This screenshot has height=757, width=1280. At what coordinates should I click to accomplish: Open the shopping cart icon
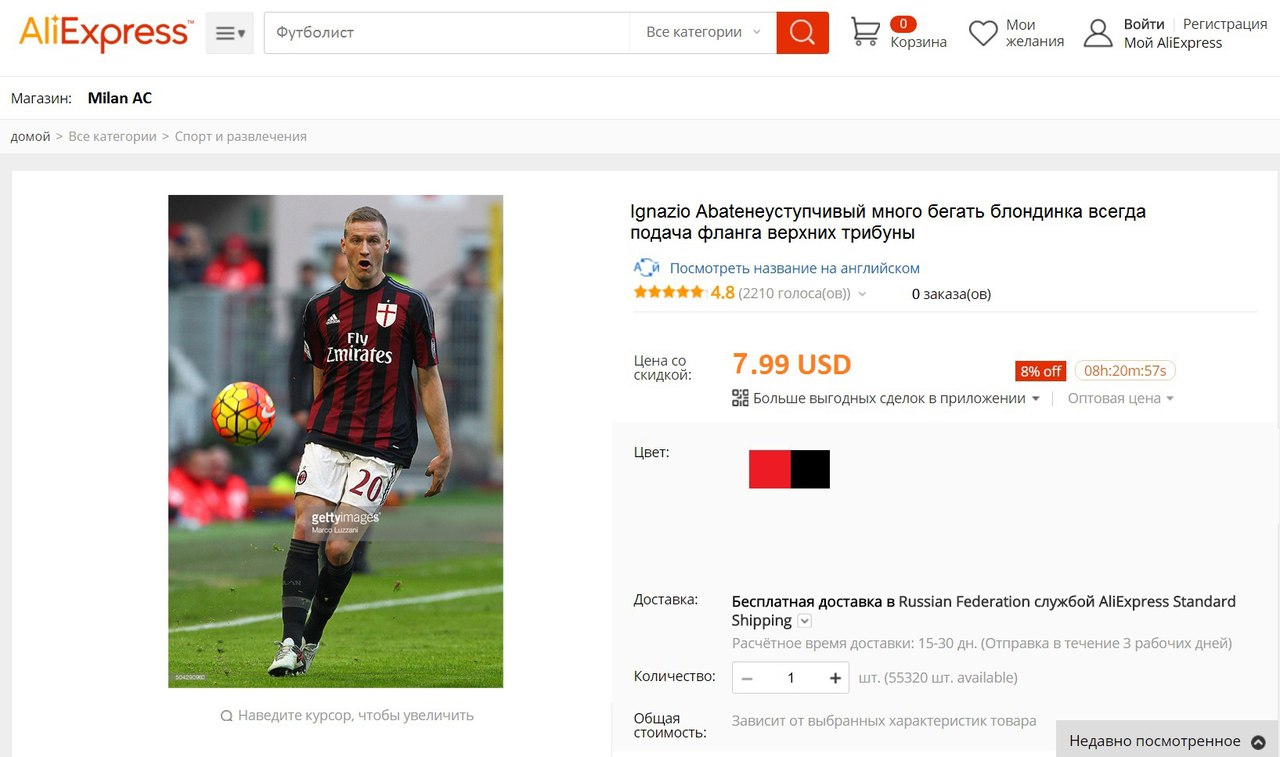865,32
